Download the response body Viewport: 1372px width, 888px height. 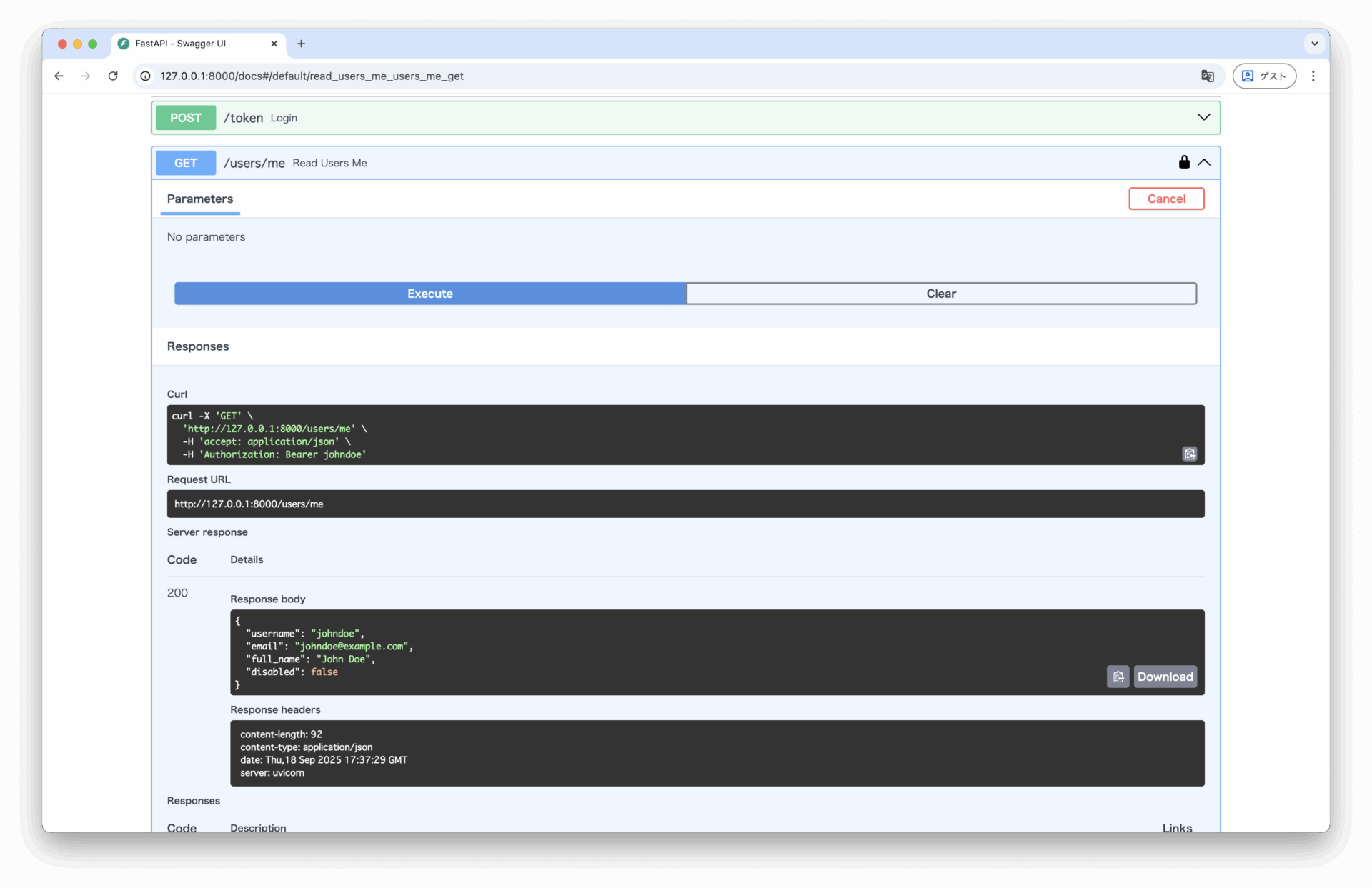(x=1165, y=677)
